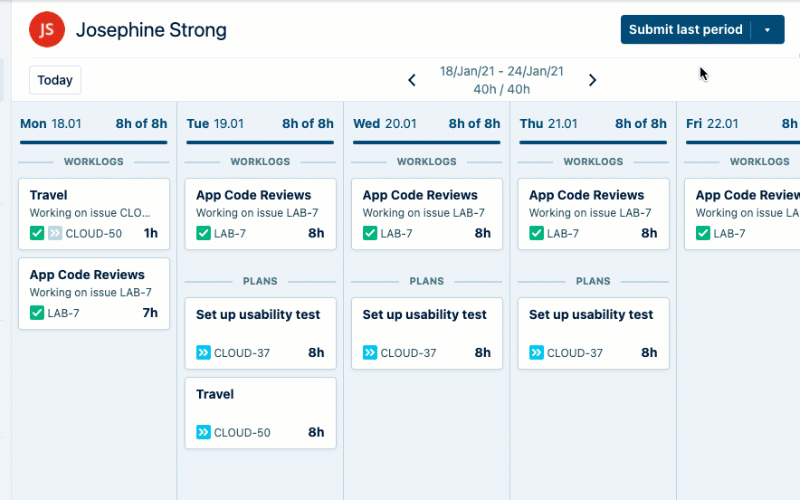Click the green checkmark on Tuesday's LAB-7 worklog

click(203, 233)
